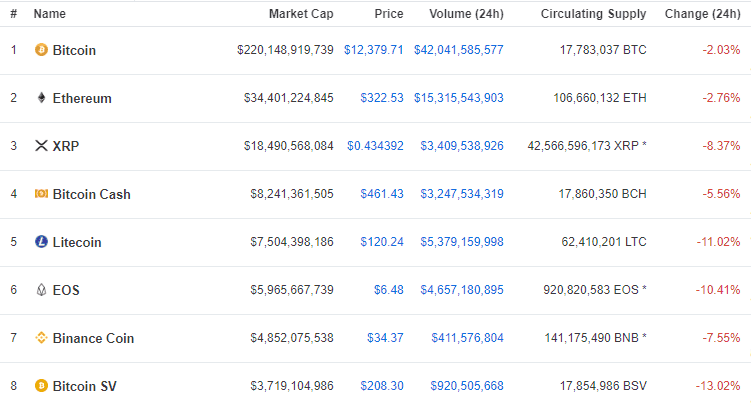This screenshot has width=751, height=410.
Task: Sort by Change (24h) column header
Action: 702,14
